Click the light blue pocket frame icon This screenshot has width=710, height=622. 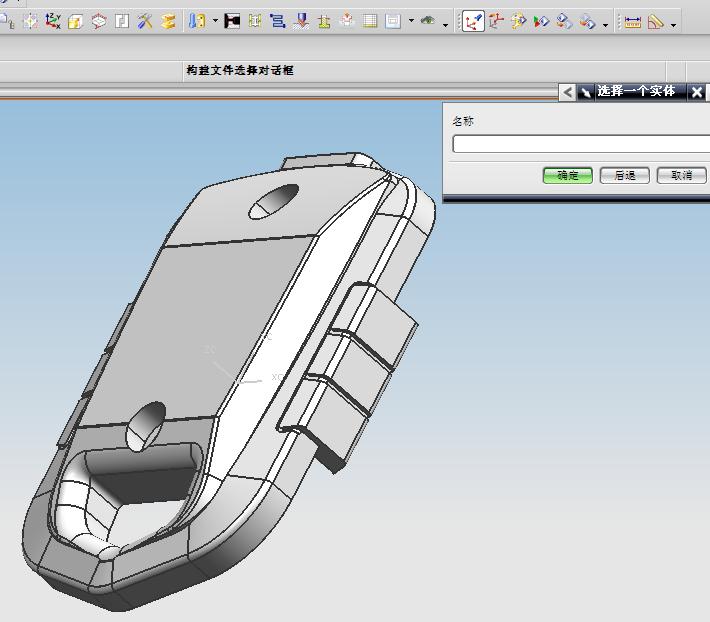tap(393, 21)
